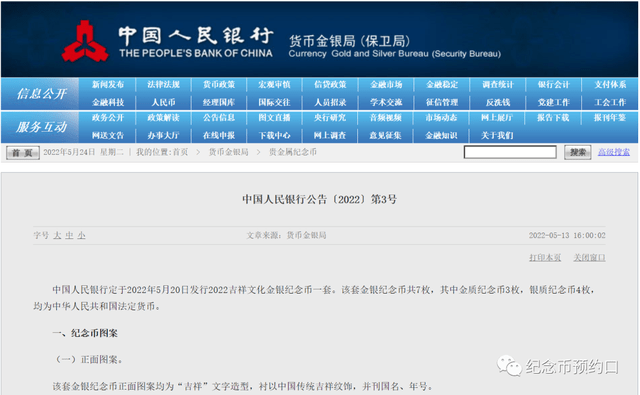640x395 pixels.
Task: Select 关于我们 navigation item
Action: 497,135
